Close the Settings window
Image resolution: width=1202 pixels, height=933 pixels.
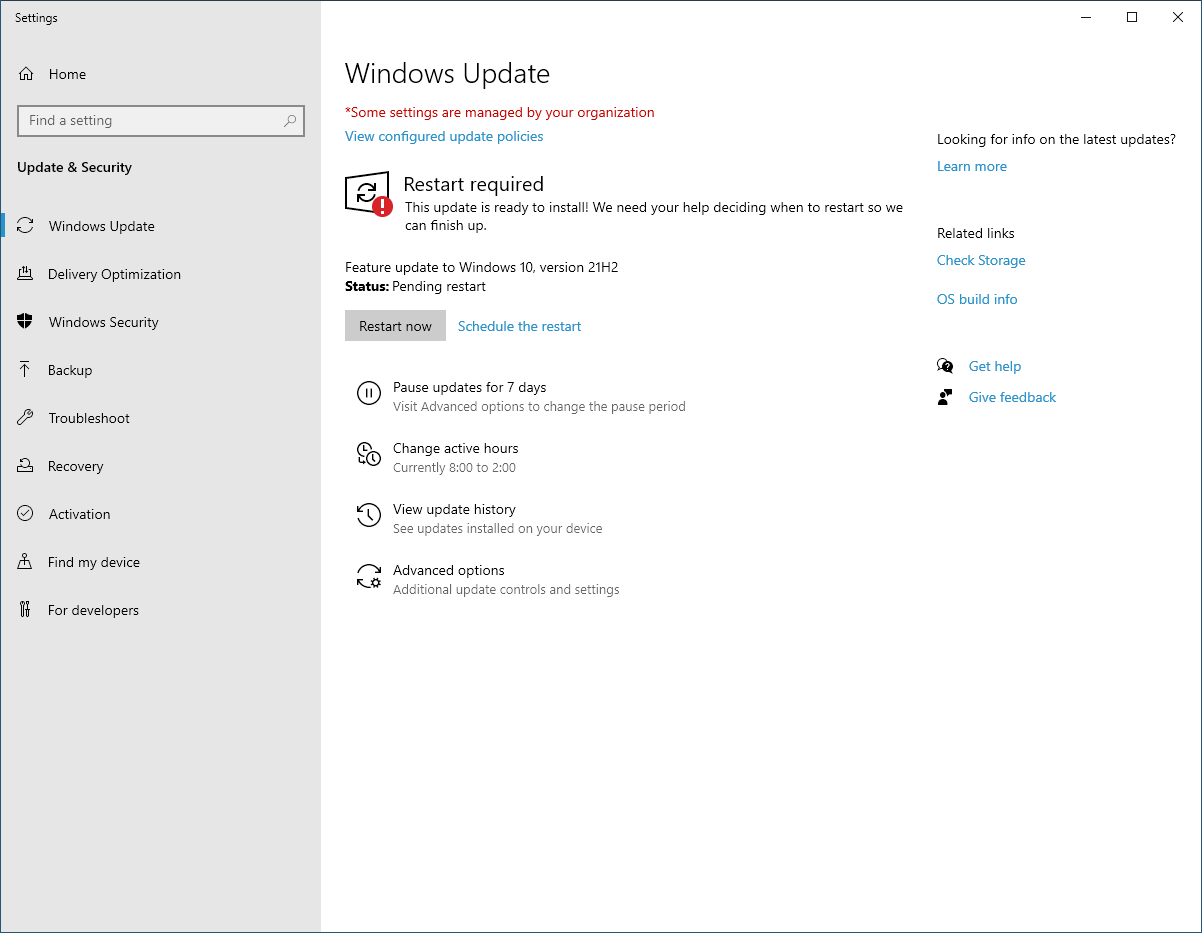coord(1178,17)
